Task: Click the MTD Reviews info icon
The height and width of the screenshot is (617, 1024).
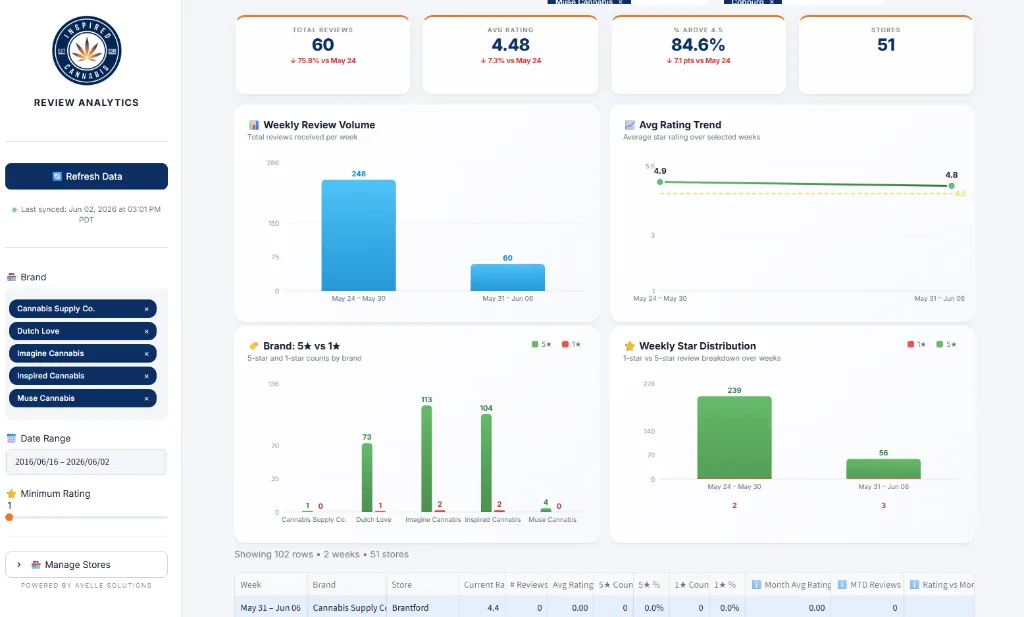Action: (x=842, y=585)
